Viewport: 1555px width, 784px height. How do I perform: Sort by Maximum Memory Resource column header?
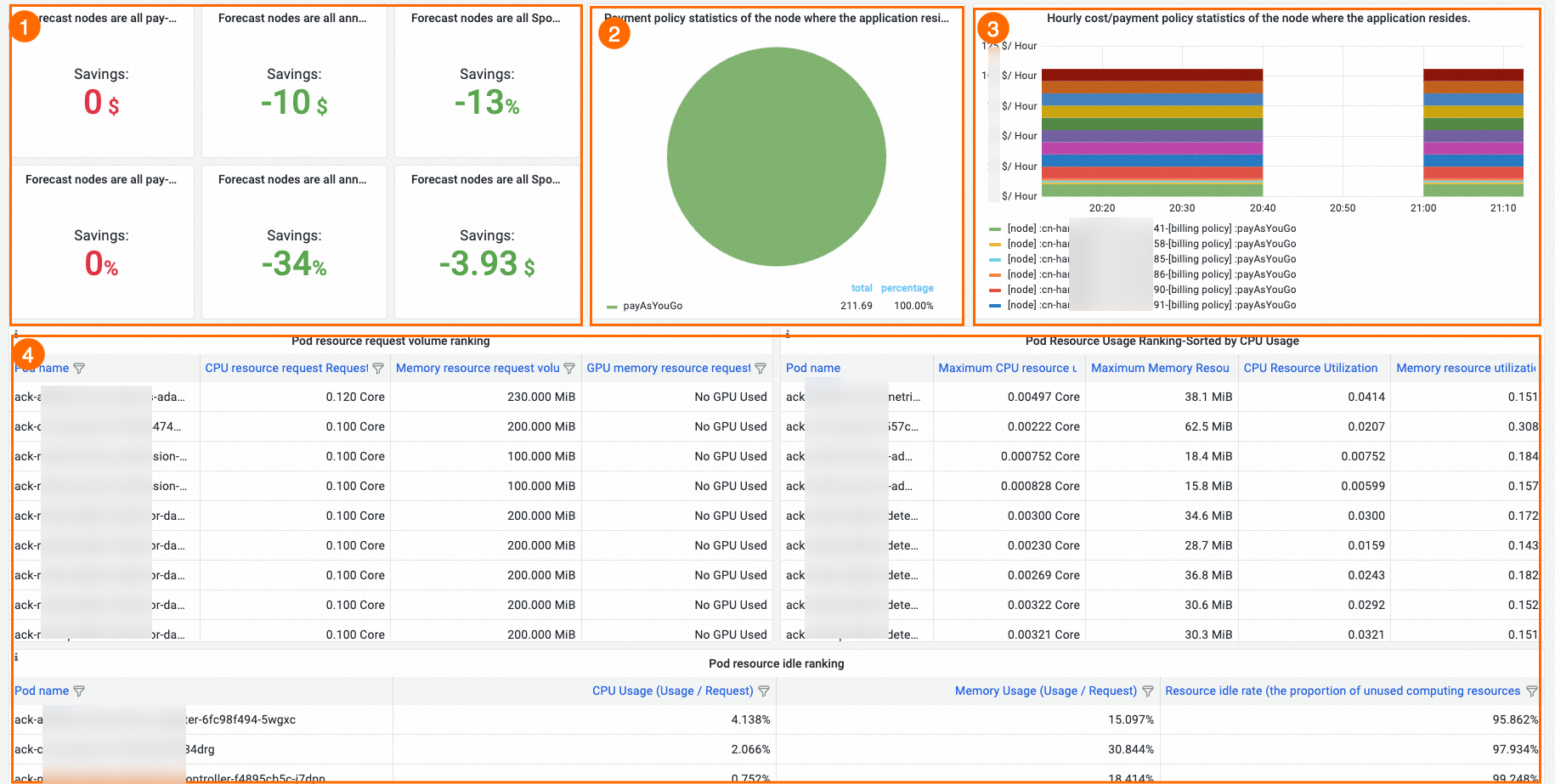pos(1160,368)
